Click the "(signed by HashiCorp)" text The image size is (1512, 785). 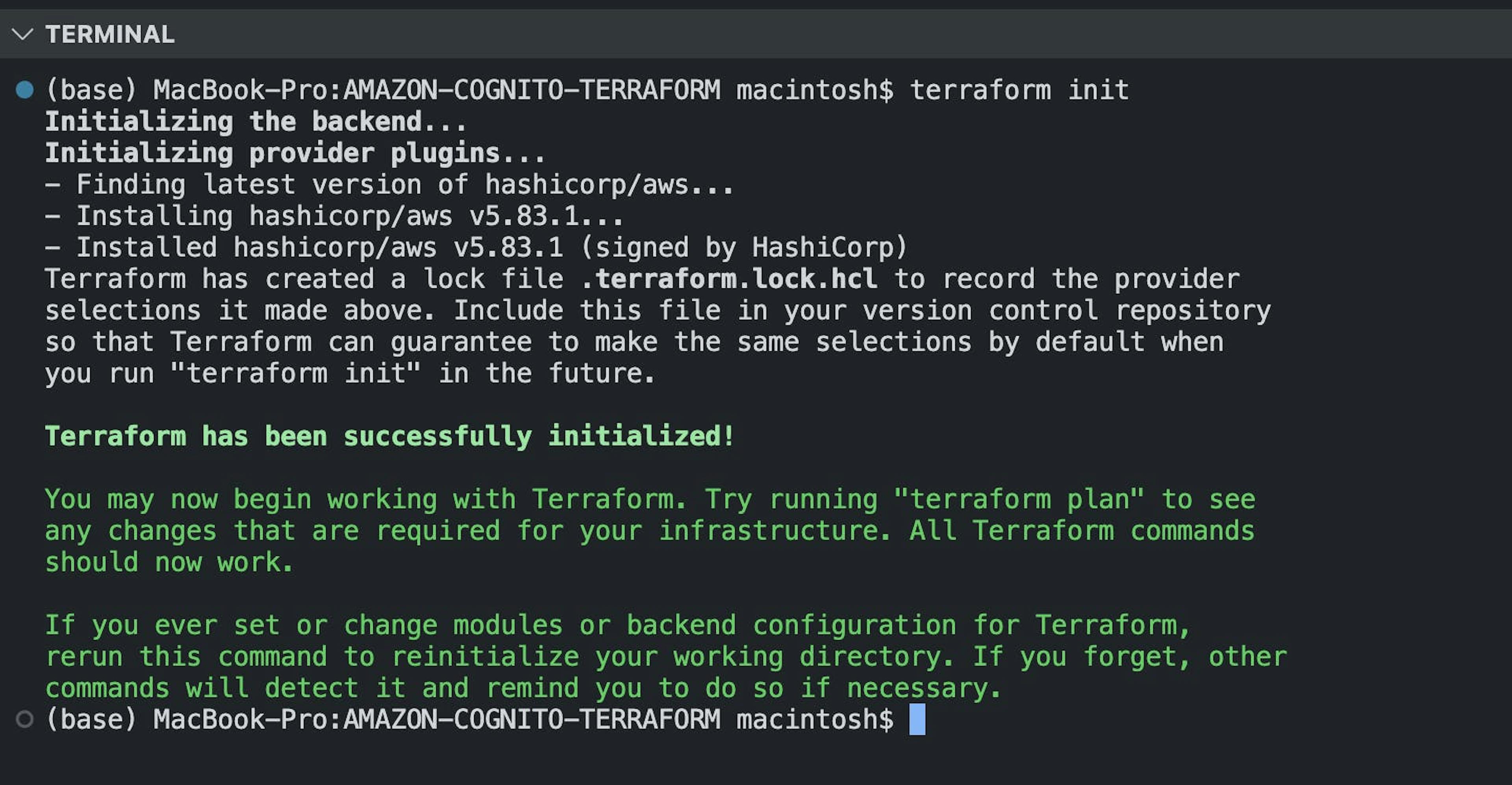click(x=744, y=248)
